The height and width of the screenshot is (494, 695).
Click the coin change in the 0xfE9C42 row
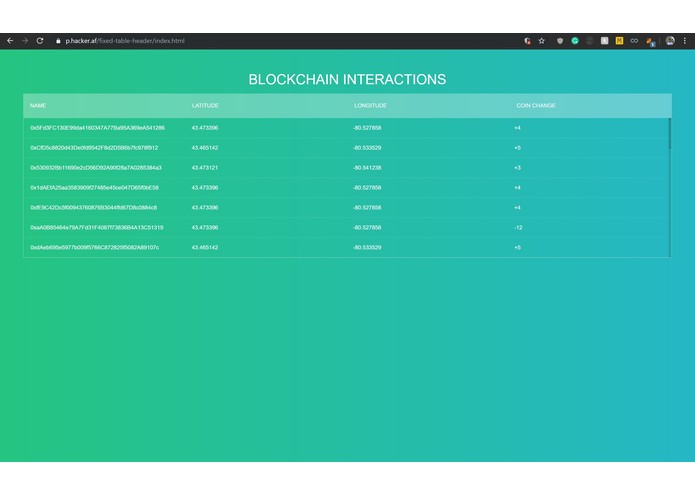coord(517,207)
